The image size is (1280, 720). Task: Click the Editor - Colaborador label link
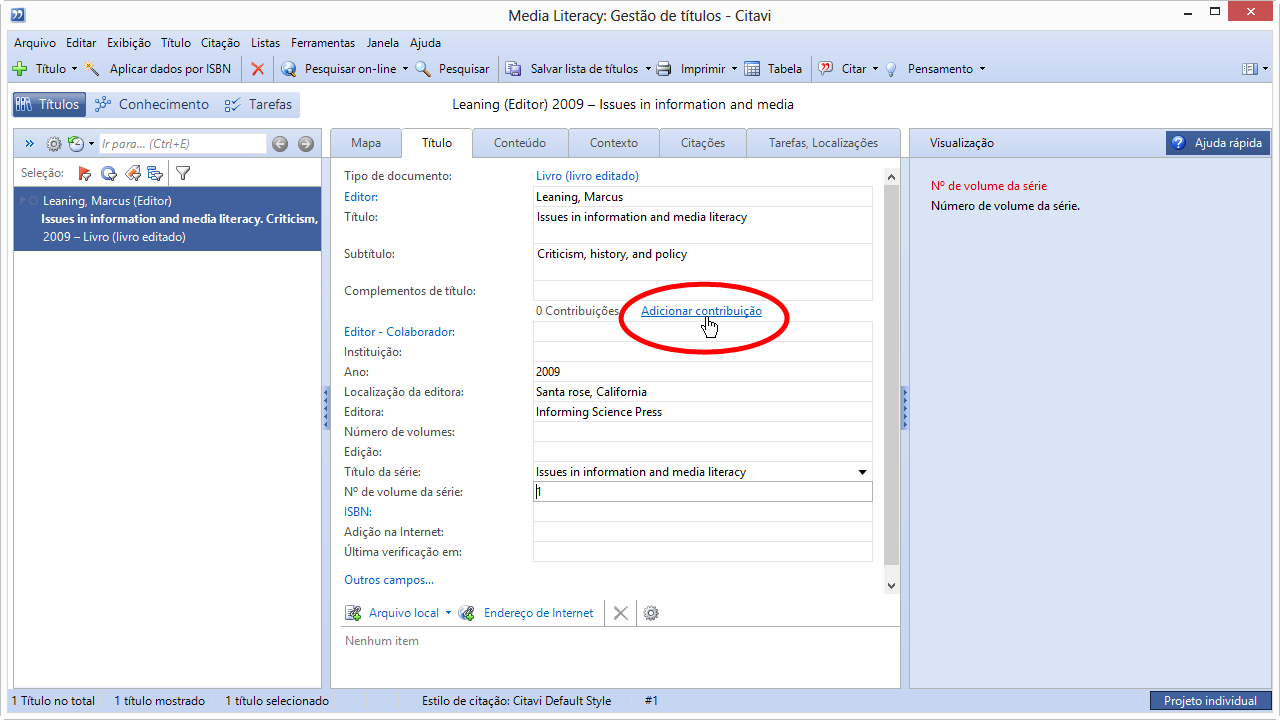click(399, 332)
